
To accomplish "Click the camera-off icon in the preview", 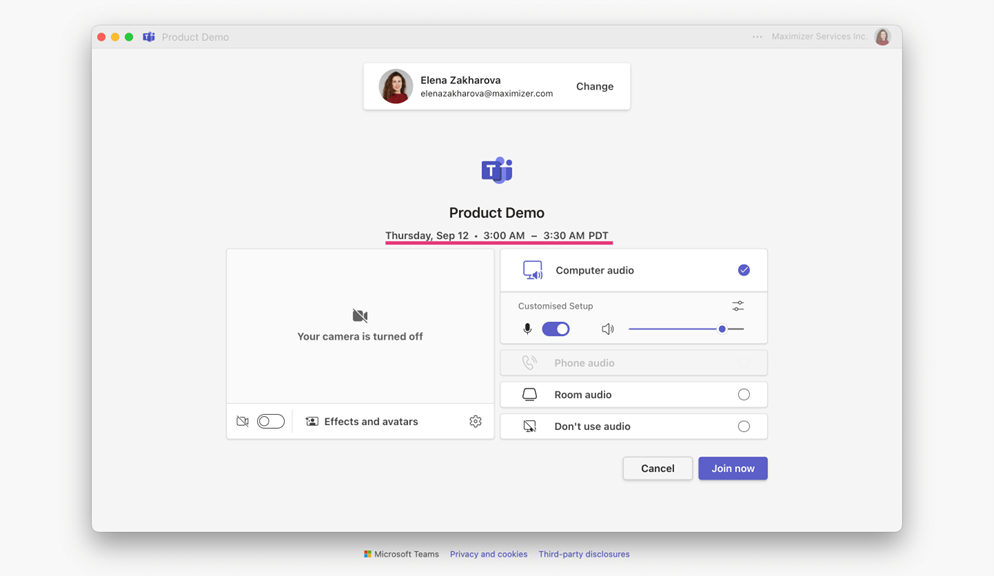I will click(x=360, y=316).
